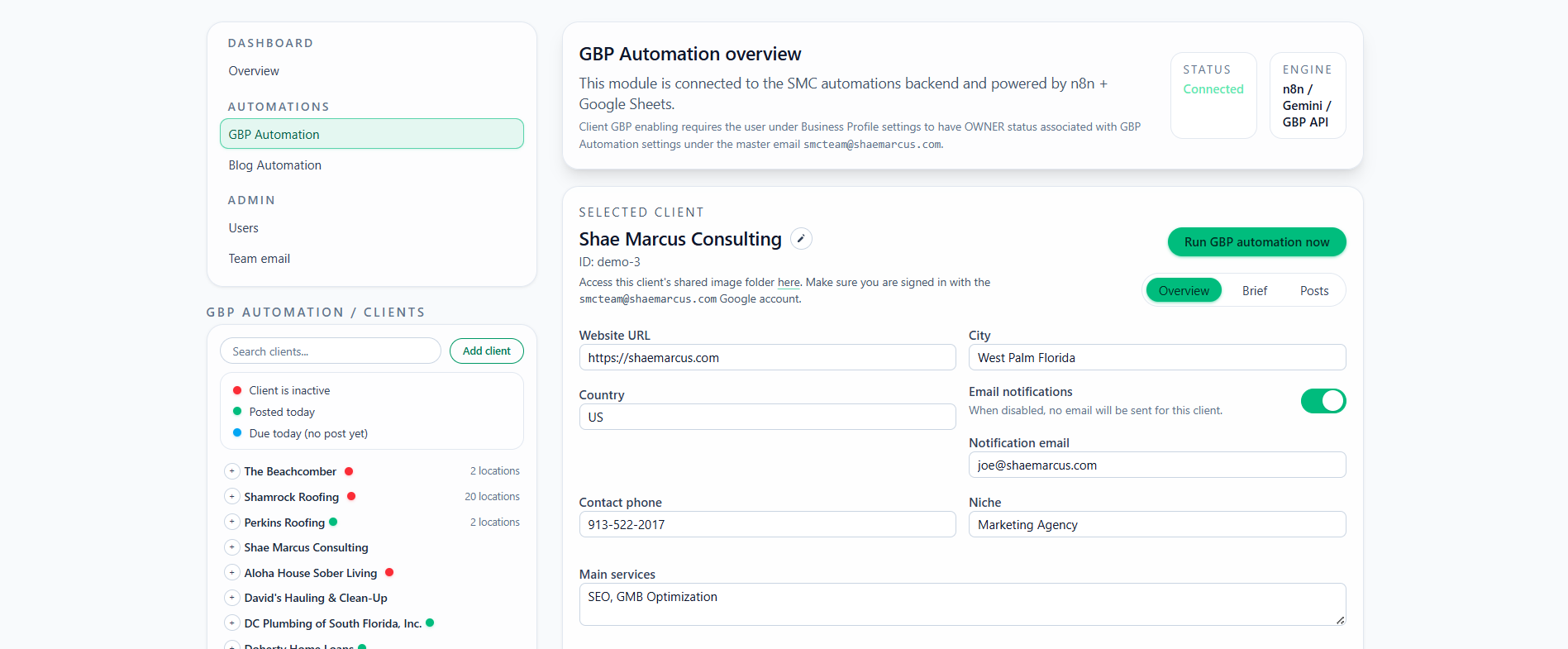Select DC Plumbing of South Florida, Inc. client
This screenshot has width=1568, height=649.
pos(333,623)
